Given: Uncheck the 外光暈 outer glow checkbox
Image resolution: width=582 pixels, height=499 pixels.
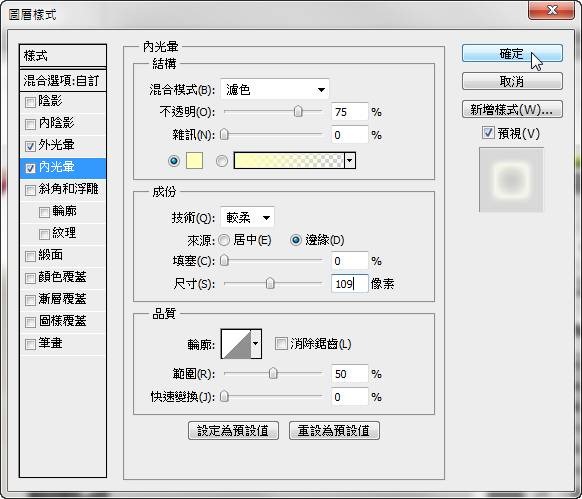Looking at the screenshot, I should [30, 146].
